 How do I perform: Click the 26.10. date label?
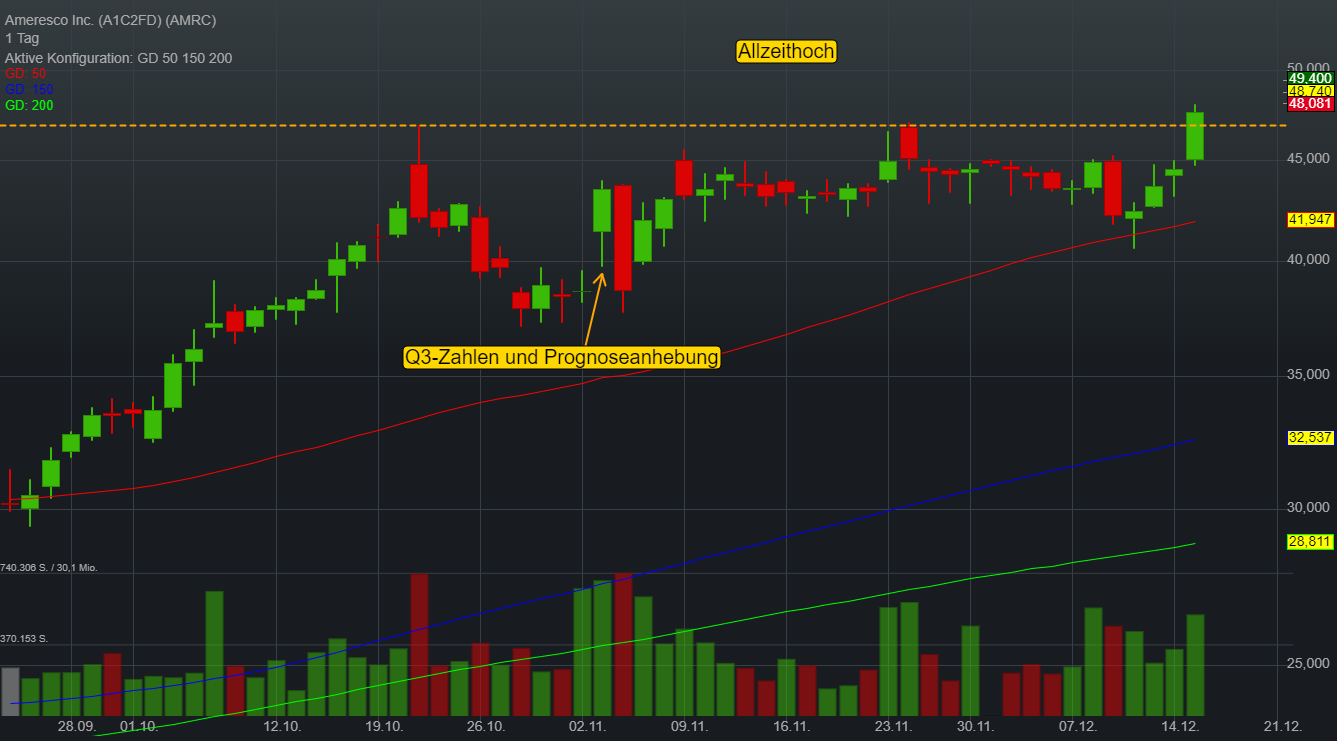[x=486, y=726]
